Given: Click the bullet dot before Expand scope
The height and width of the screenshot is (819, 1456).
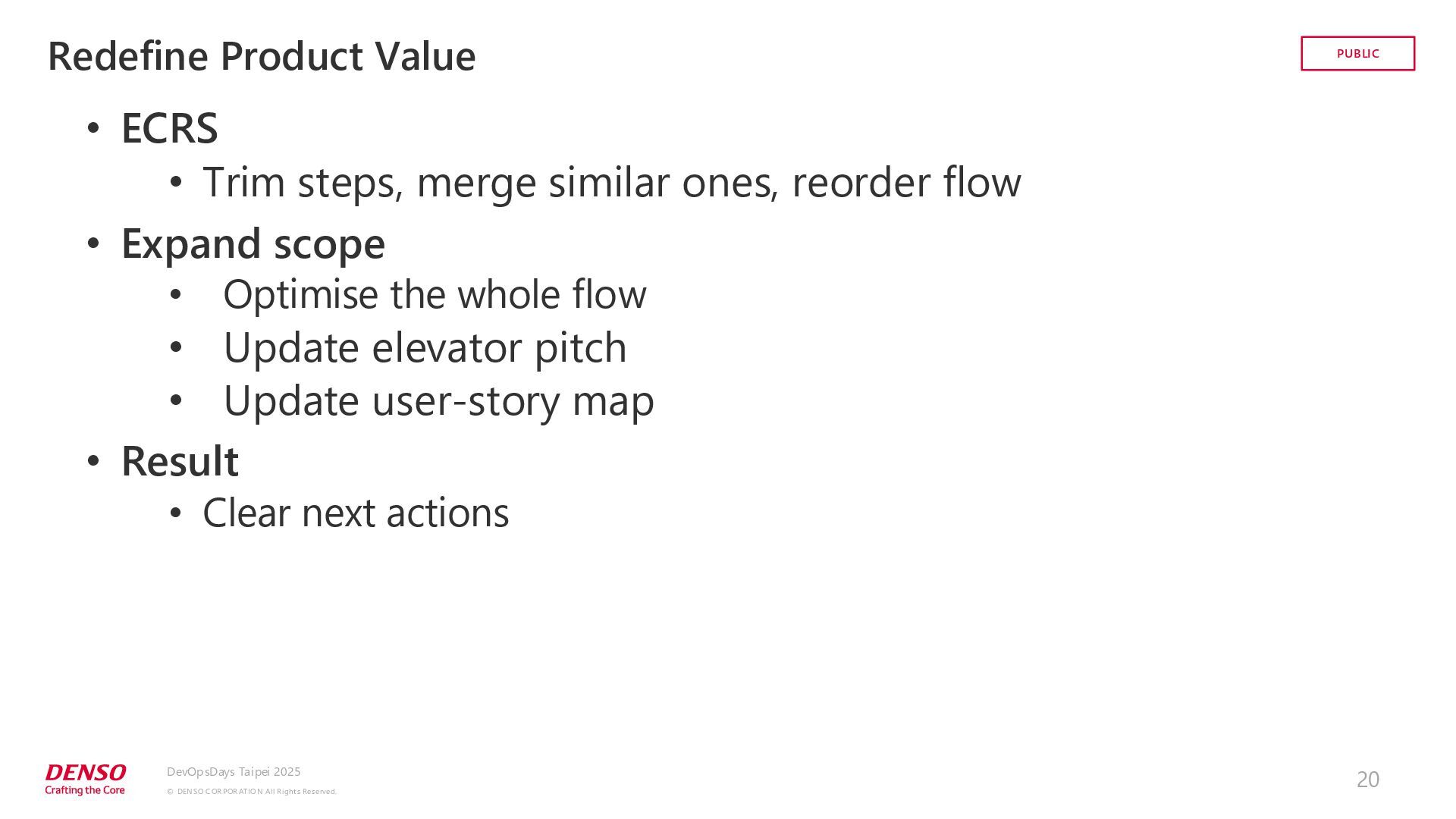Looking at the screenshot, I should pyautogui.click(x=93, y=243).
